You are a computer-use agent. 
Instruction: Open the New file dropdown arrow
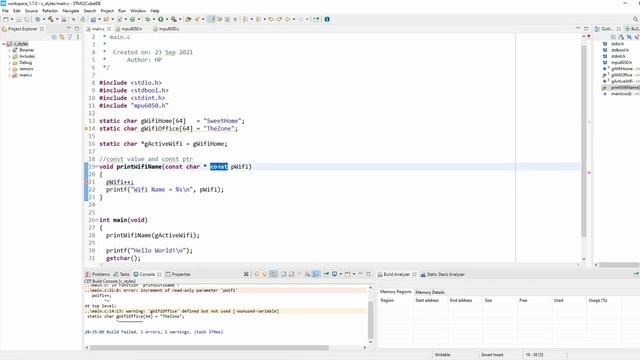(x=12, y=19)
